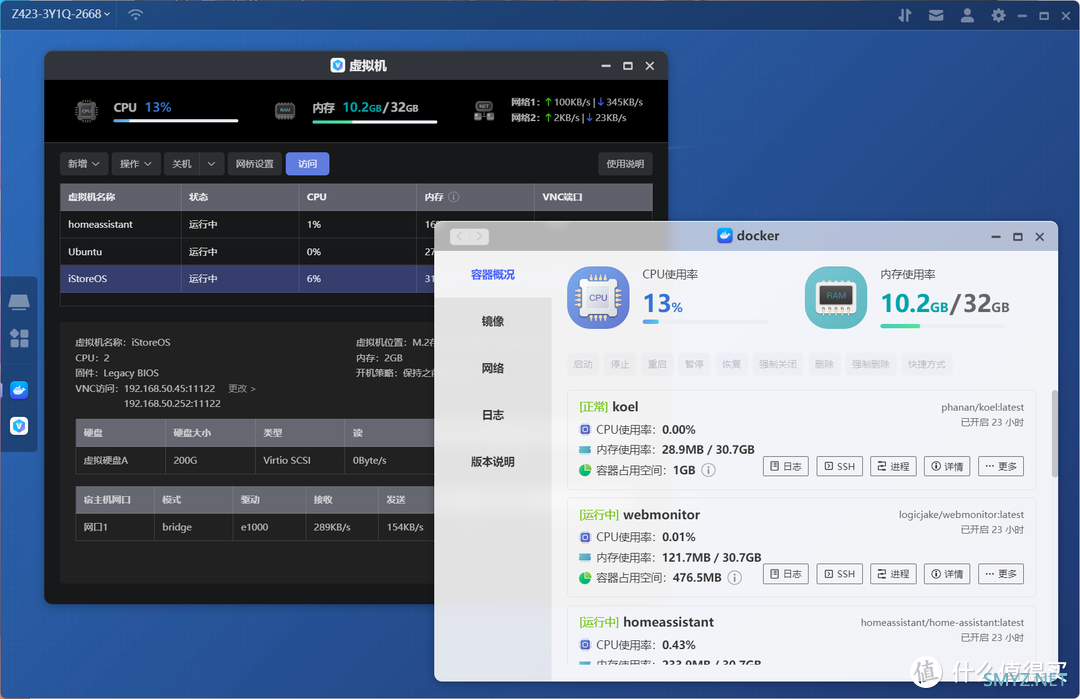The image size is (1080, 699).
Task: Click info icon beside koel's 1GB space
Action: (x=708, y=470)
